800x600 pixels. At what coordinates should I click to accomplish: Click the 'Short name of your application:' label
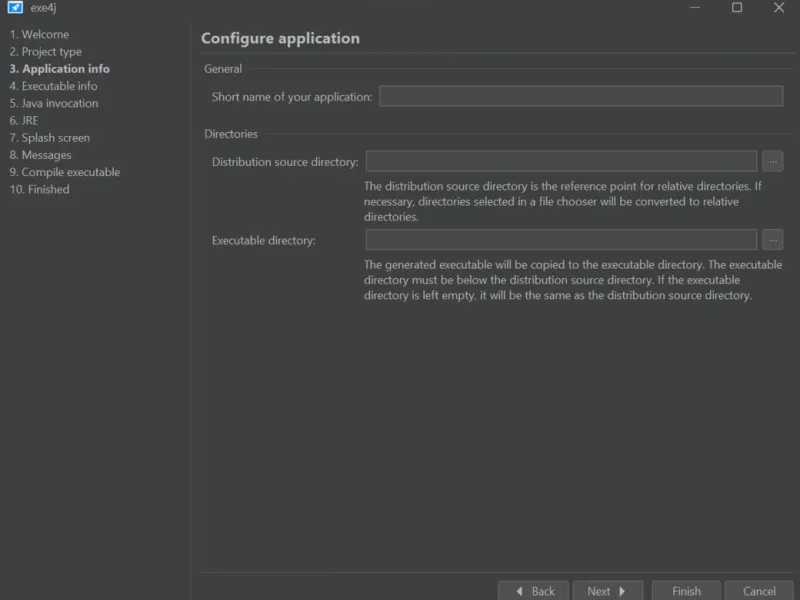pyautogui.click(x=292, y=97)
